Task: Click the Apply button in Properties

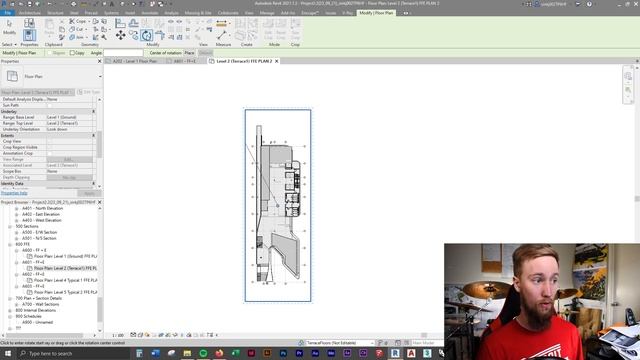Action: point(89,193)
